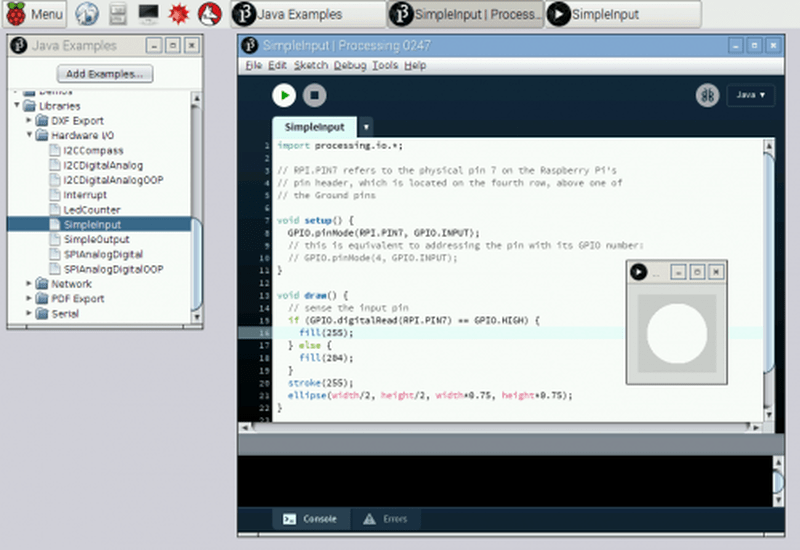Click the Add Examples button
This screenshot has width=800, height=550.
[x=104, y=74]
